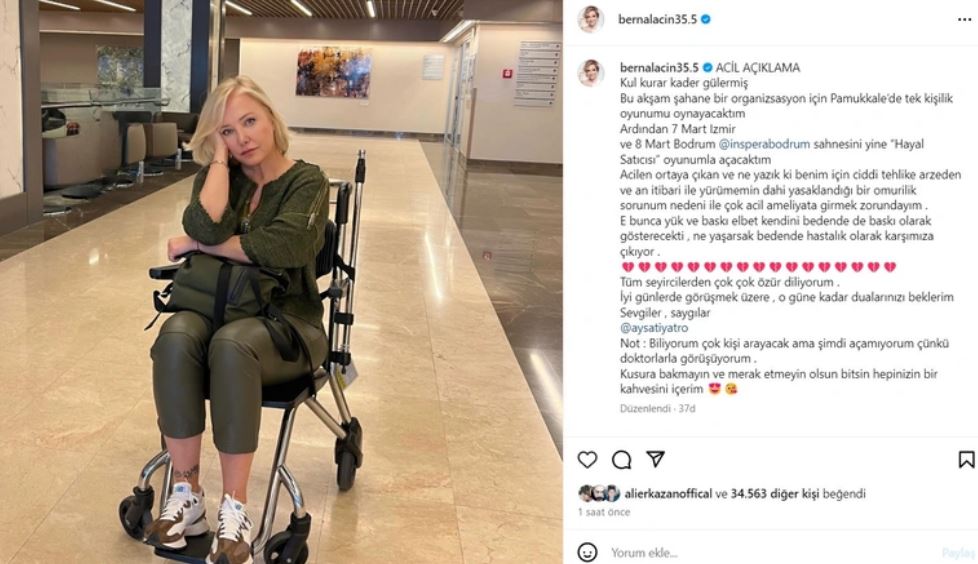
Task: Click the wheelchair photo of the post
Action: pos(281,282)
